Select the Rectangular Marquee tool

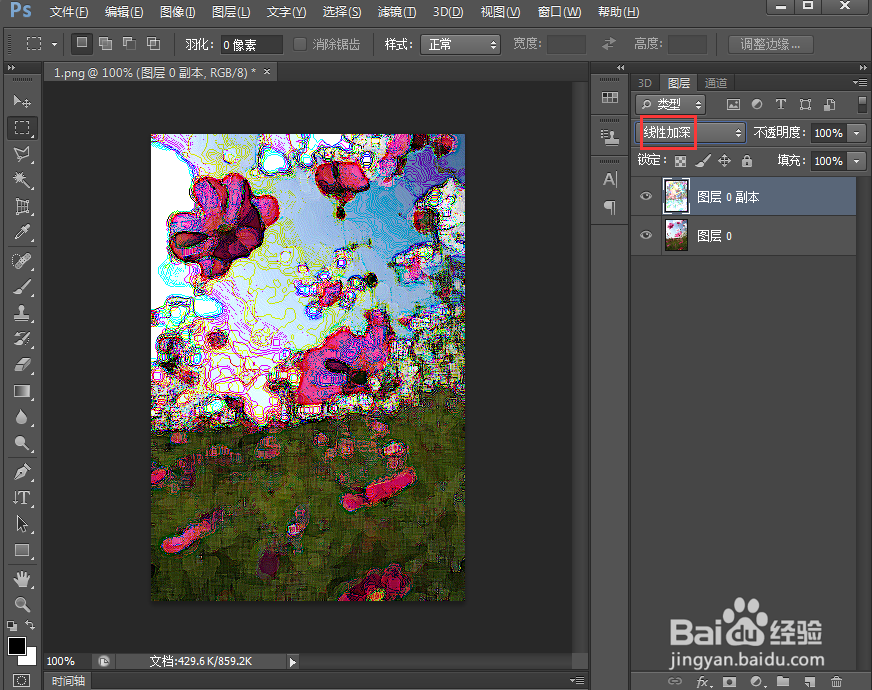pos(22,127)
